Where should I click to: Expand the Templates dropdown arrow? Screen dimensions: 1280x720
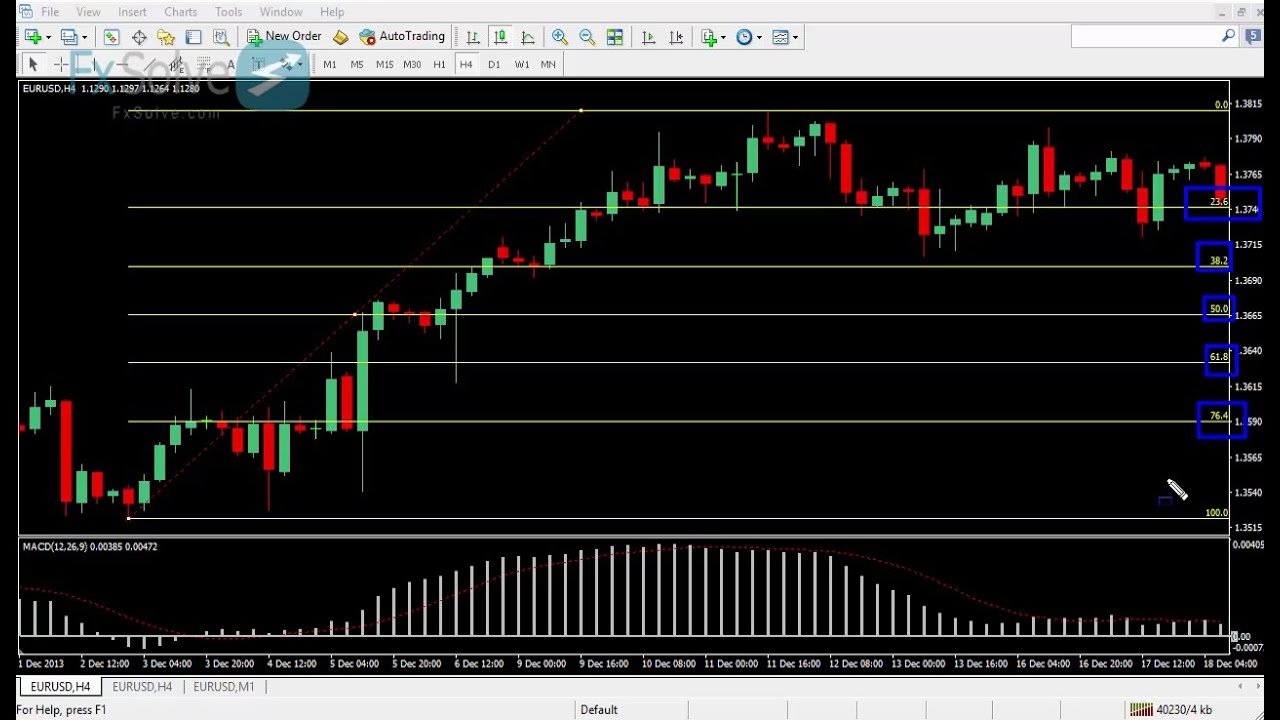pos(795,37)
